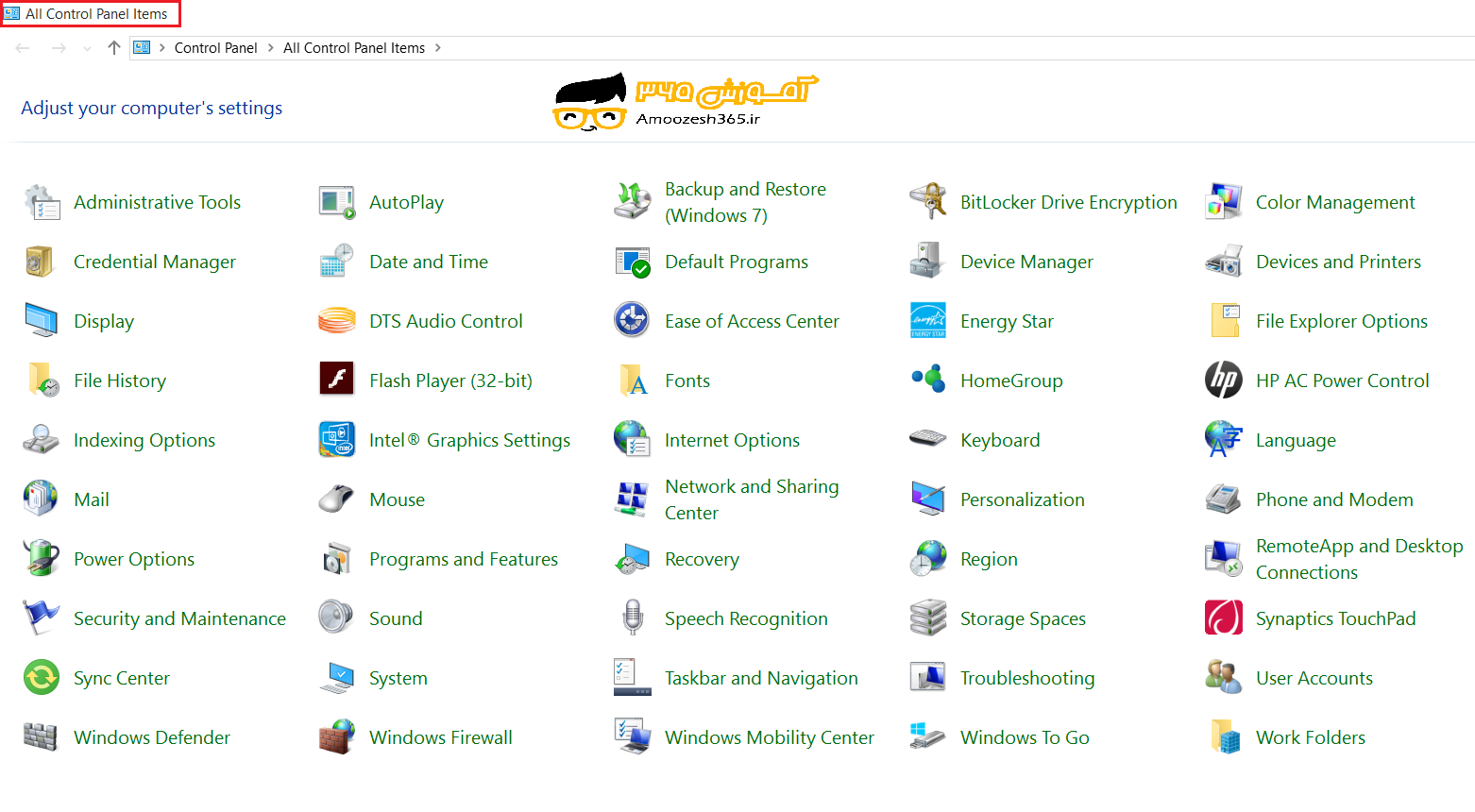Open the Mail link
Image resolution: width=1475 pixels, height=812 pixels.
(92, 499)
